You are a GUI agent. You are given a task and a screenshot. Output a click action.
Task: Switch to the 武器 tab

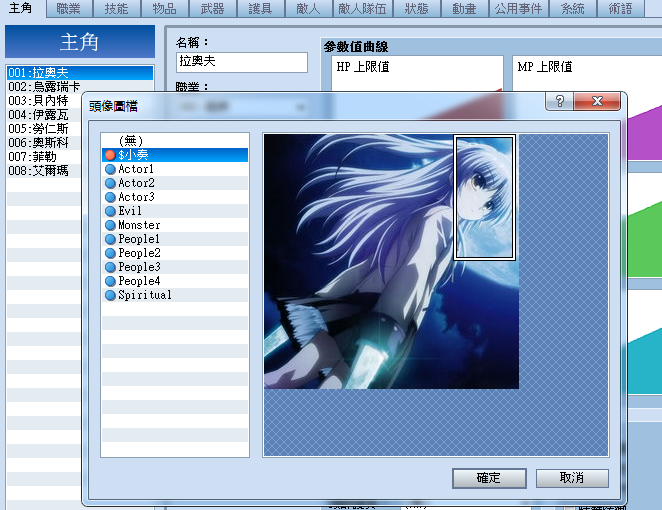click(212, 8)
